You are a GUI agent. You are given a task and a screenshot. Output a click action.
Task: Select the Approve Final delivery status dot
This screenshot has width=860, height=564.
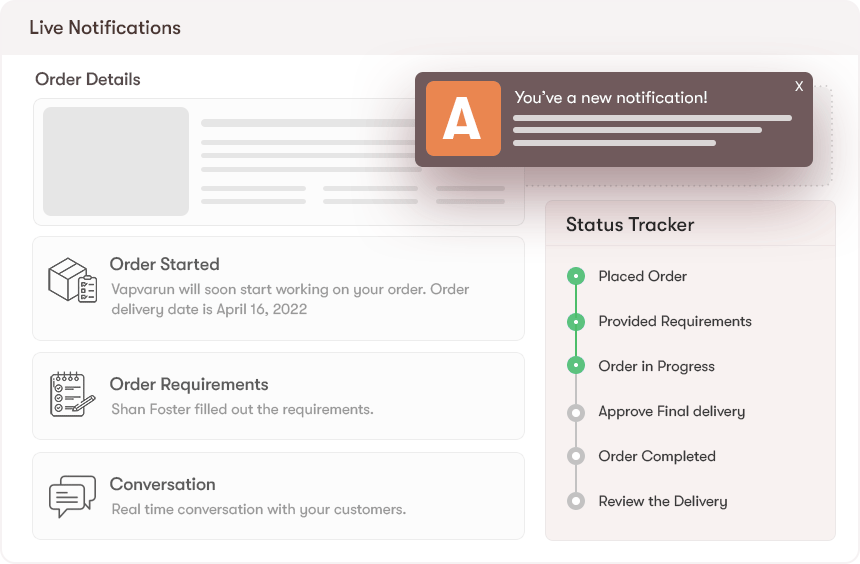coord(575,411)
